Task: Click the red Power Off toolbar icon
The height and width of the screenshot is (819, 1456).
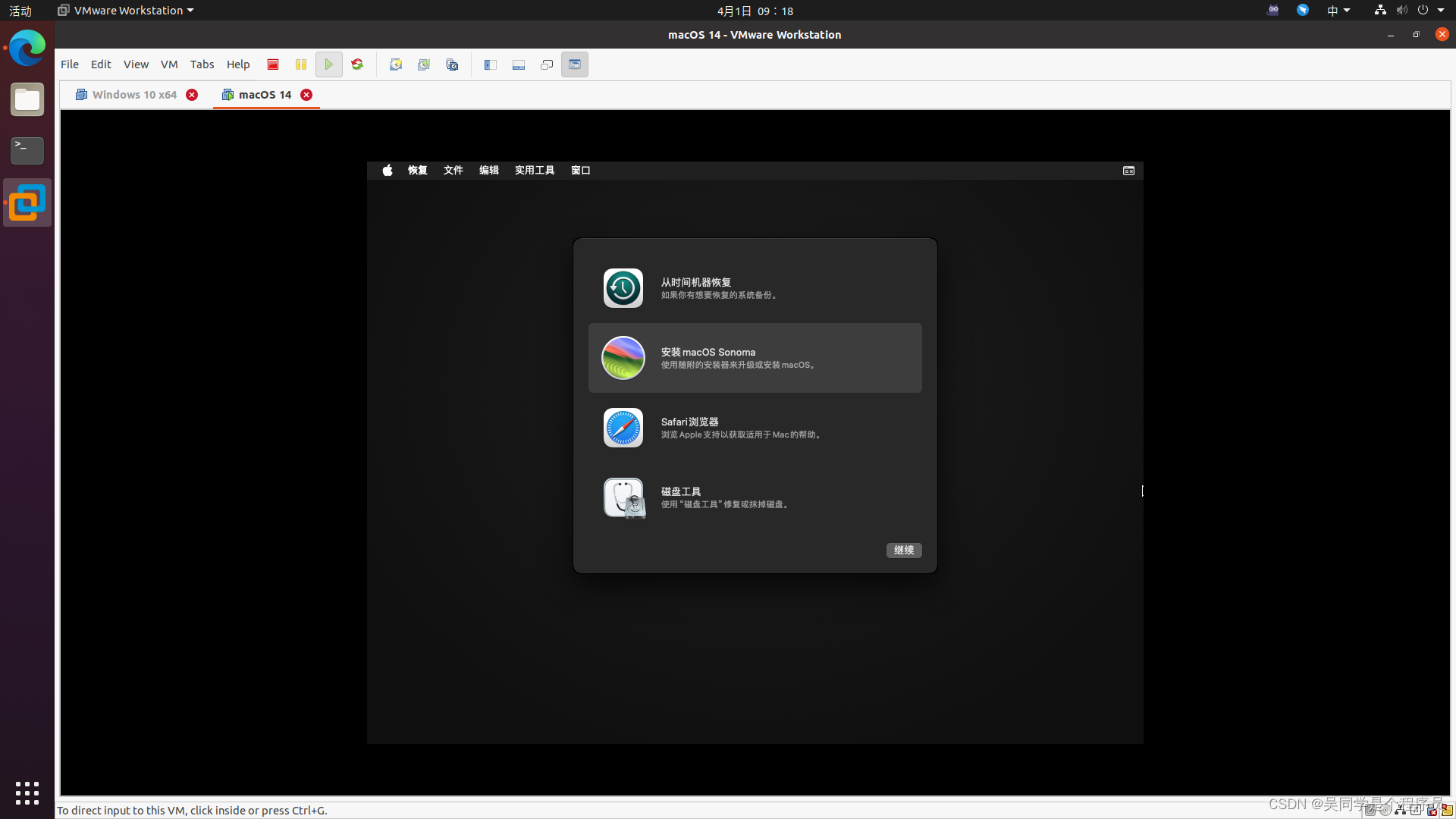Action: [273, 64]
